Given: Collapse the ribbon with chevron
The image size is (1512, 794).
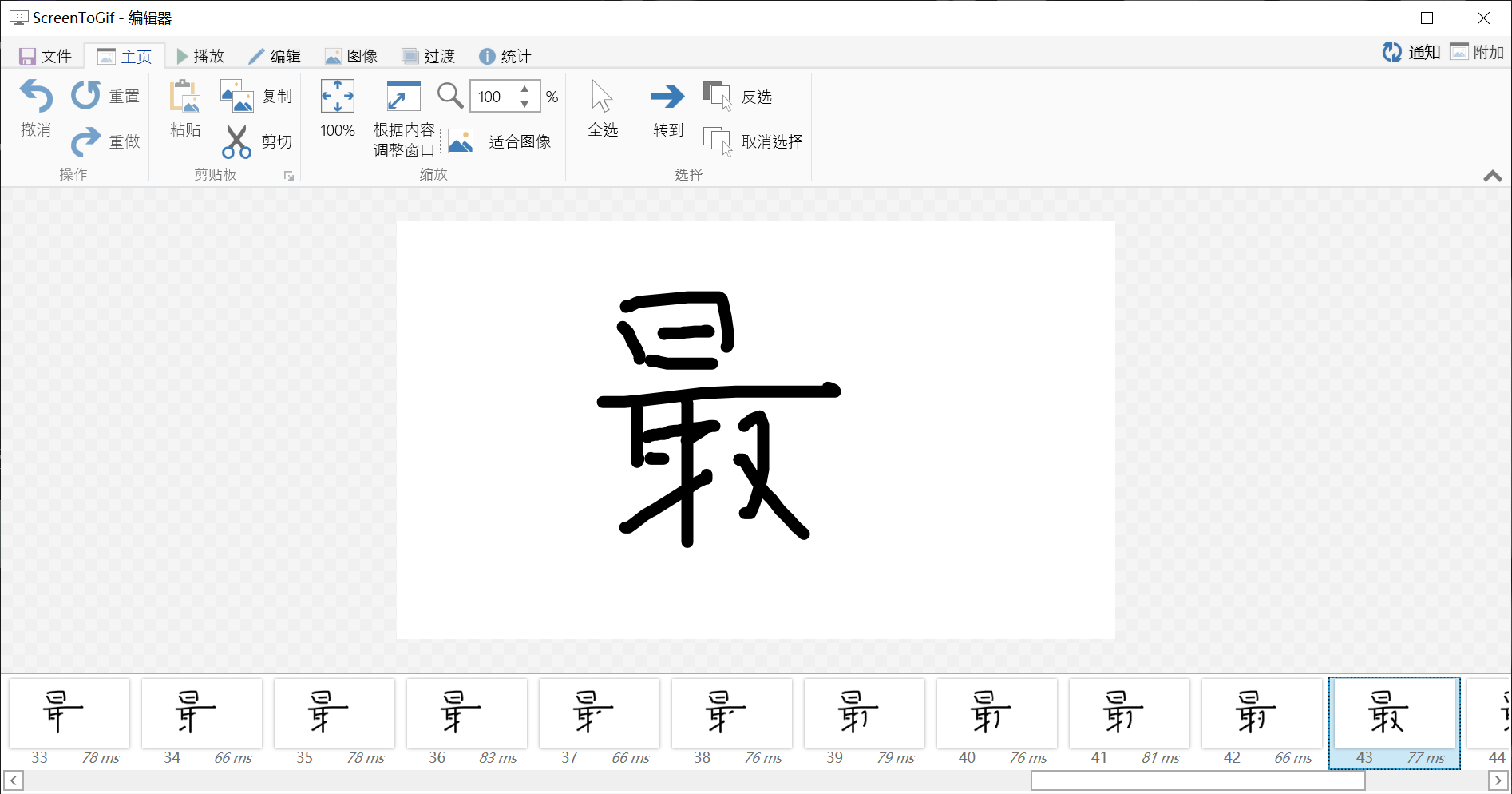Looking at the screenshot, I should (1492, 176).
